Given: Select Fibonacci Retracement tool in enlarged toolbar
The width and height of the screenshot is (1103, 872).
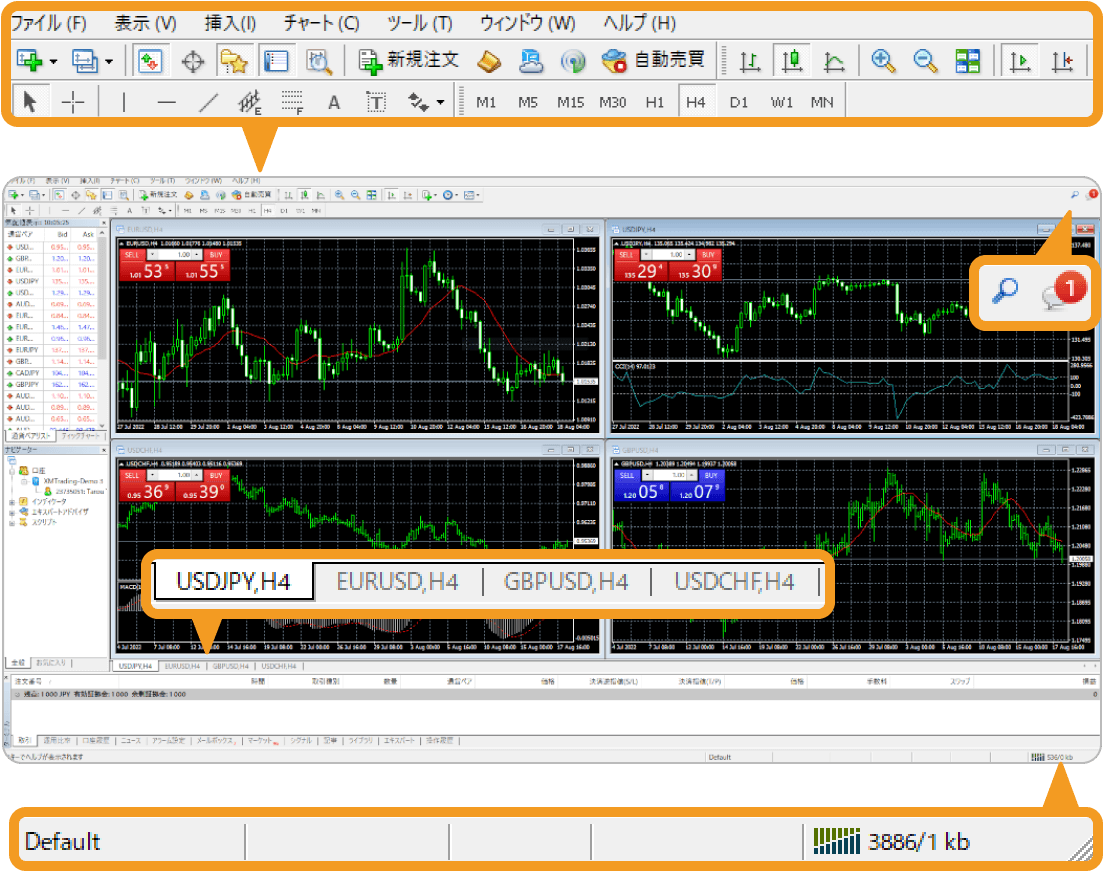Looking at the screenshot, I should coord(292,103).
